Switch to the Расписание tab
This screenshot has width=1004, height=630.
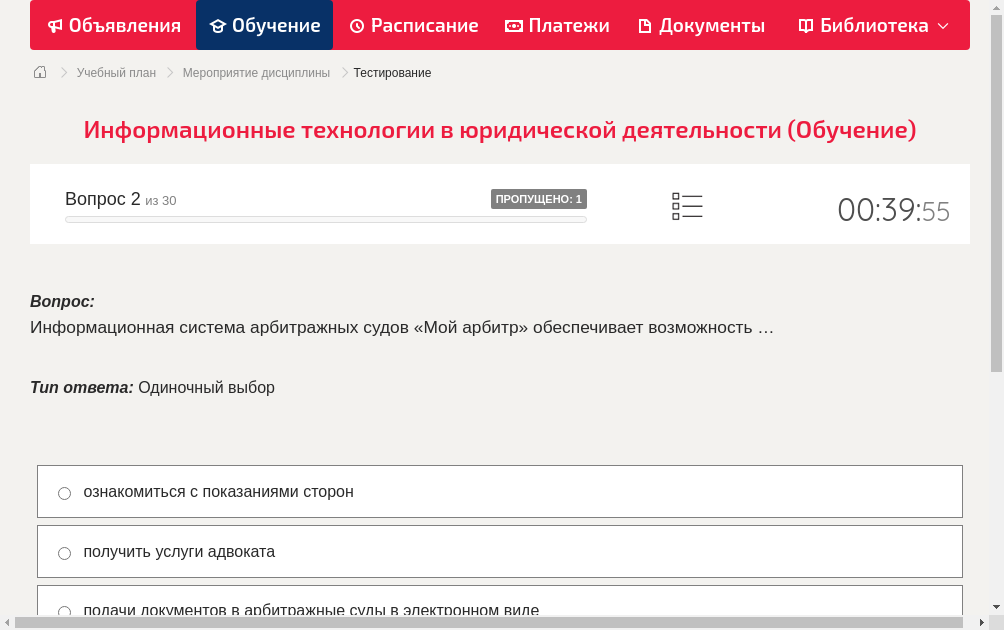(413, 25)
